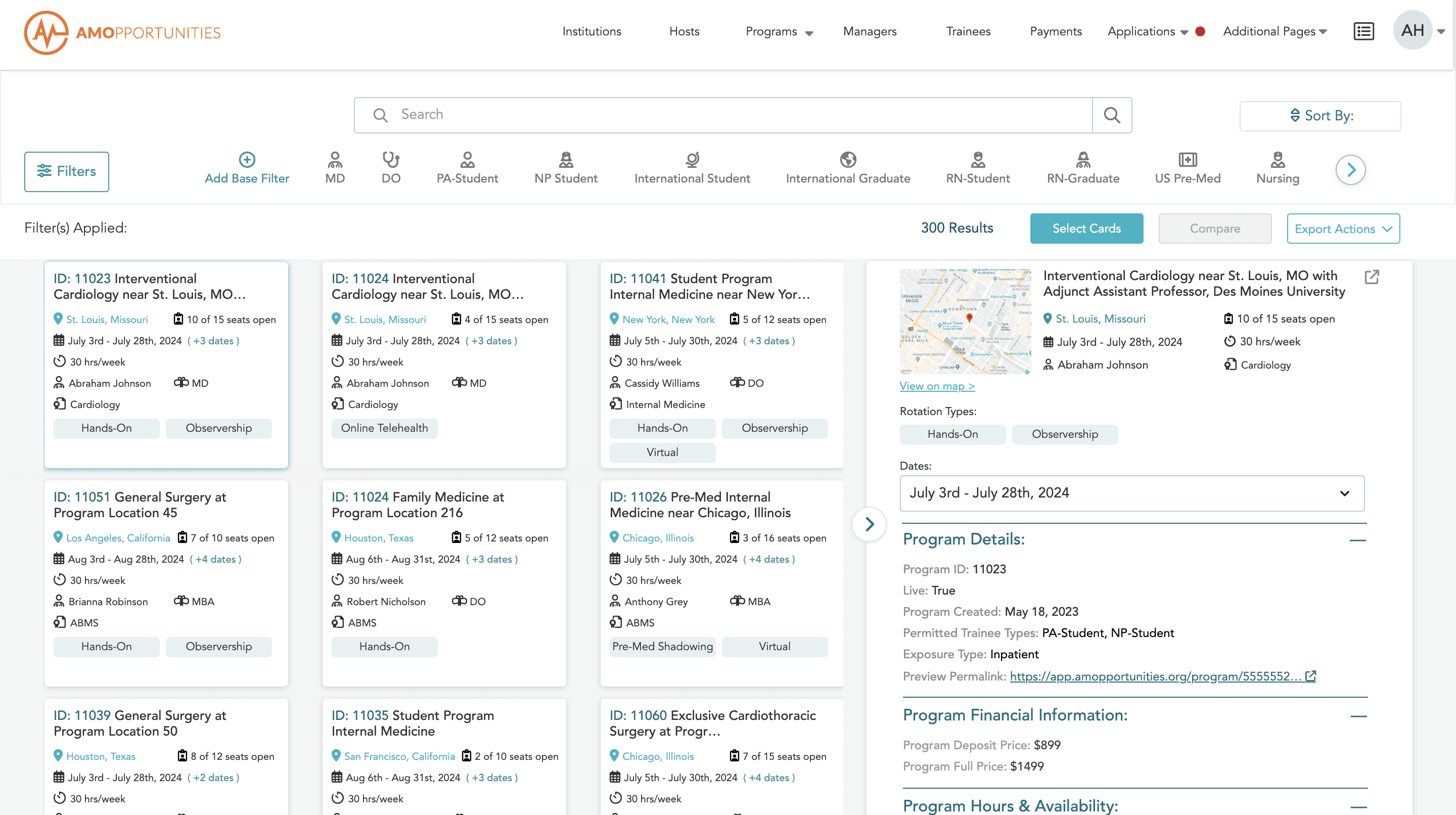The height and width of the screenshot is (815, 1456).
Task: Click San Francisco, California location link
Action: [x=399, y=756]
